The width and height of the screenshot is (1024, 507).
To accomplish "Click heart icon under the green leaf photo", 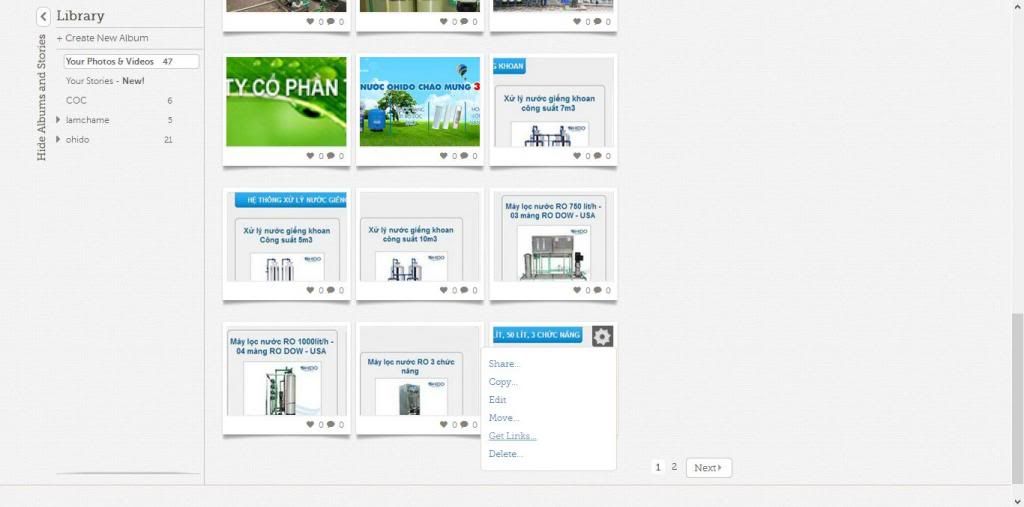I will 311,156.
